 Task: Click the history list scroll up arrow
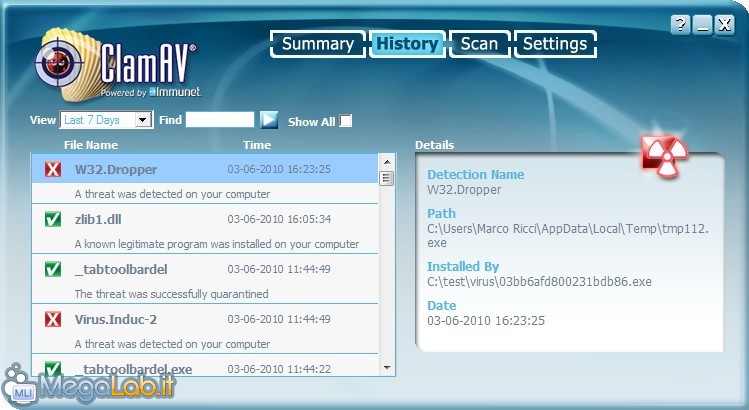[387, 162]
